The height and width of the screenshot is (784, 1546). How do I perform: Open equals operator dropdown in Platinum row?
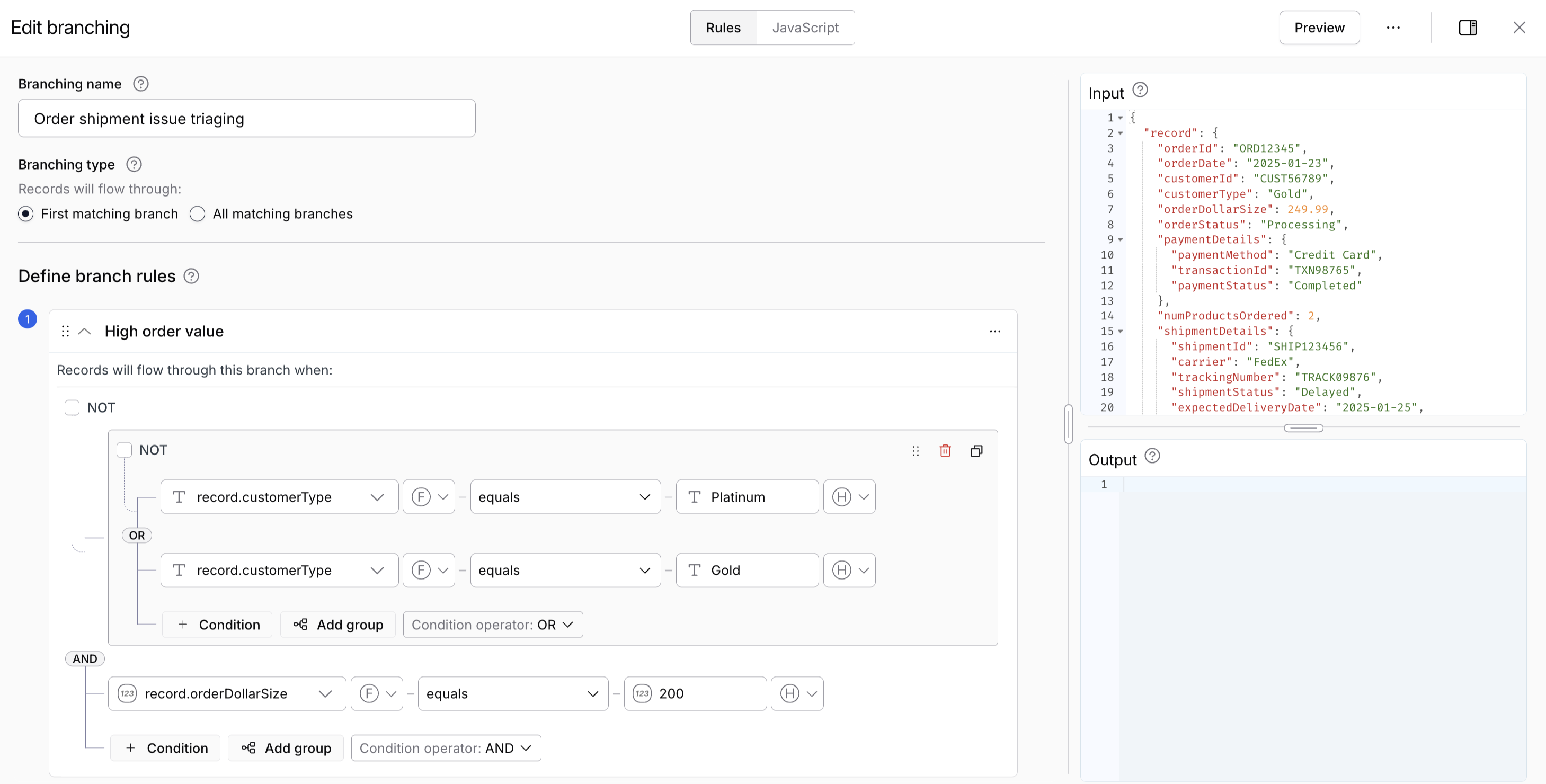(x=565, y=497)
